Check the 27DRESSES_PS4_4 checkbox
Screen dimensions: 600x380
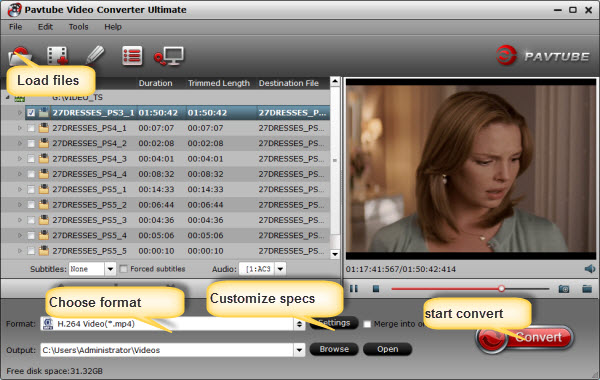31,174
